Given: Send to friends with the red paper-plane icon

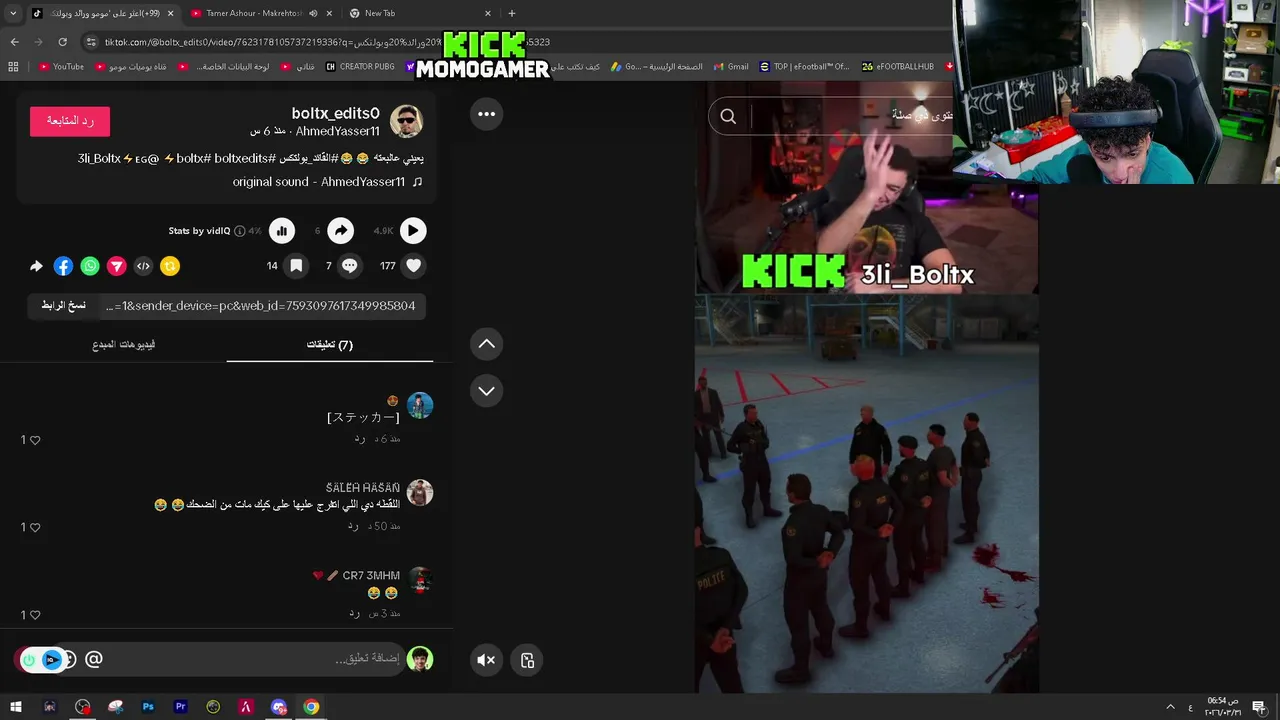Looking at the screenshot, I should click(x=117, y=266).
